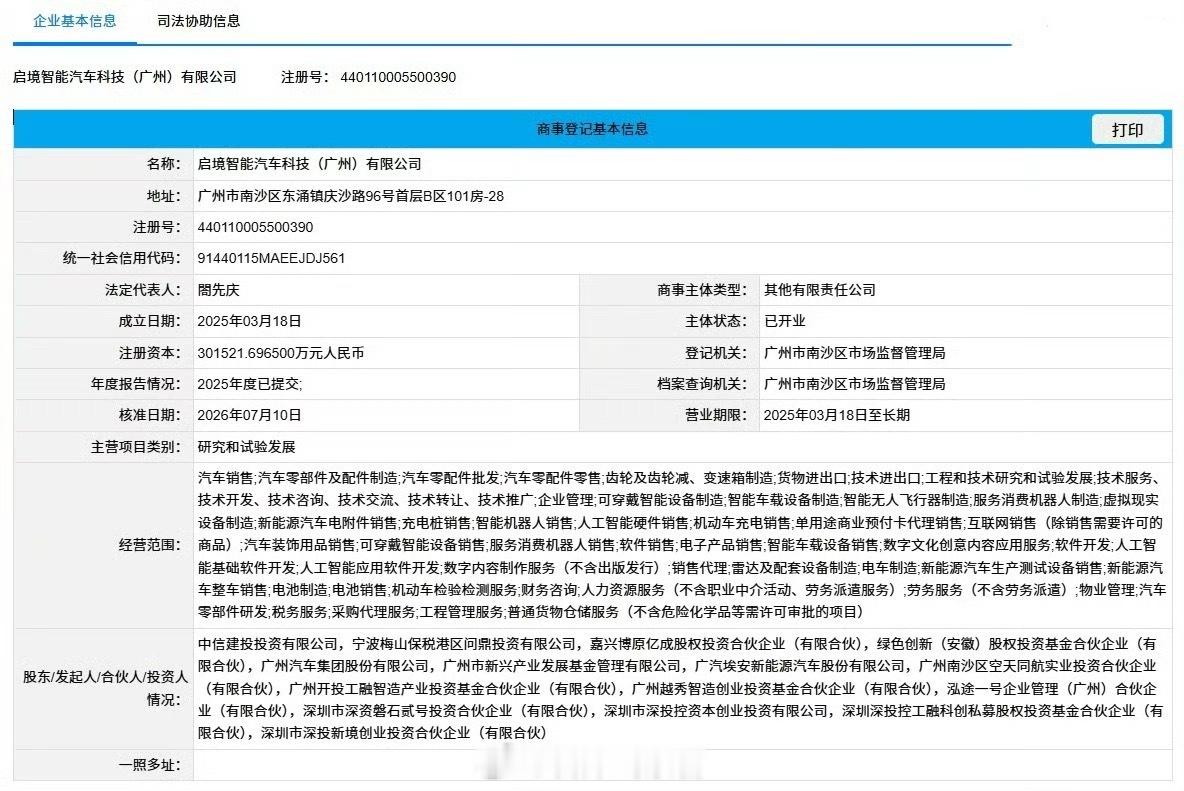Viewport: 1184px width, 791px height.
Task: Click the 商事登记基本信息 section header
Action: (x=593, y=129)
